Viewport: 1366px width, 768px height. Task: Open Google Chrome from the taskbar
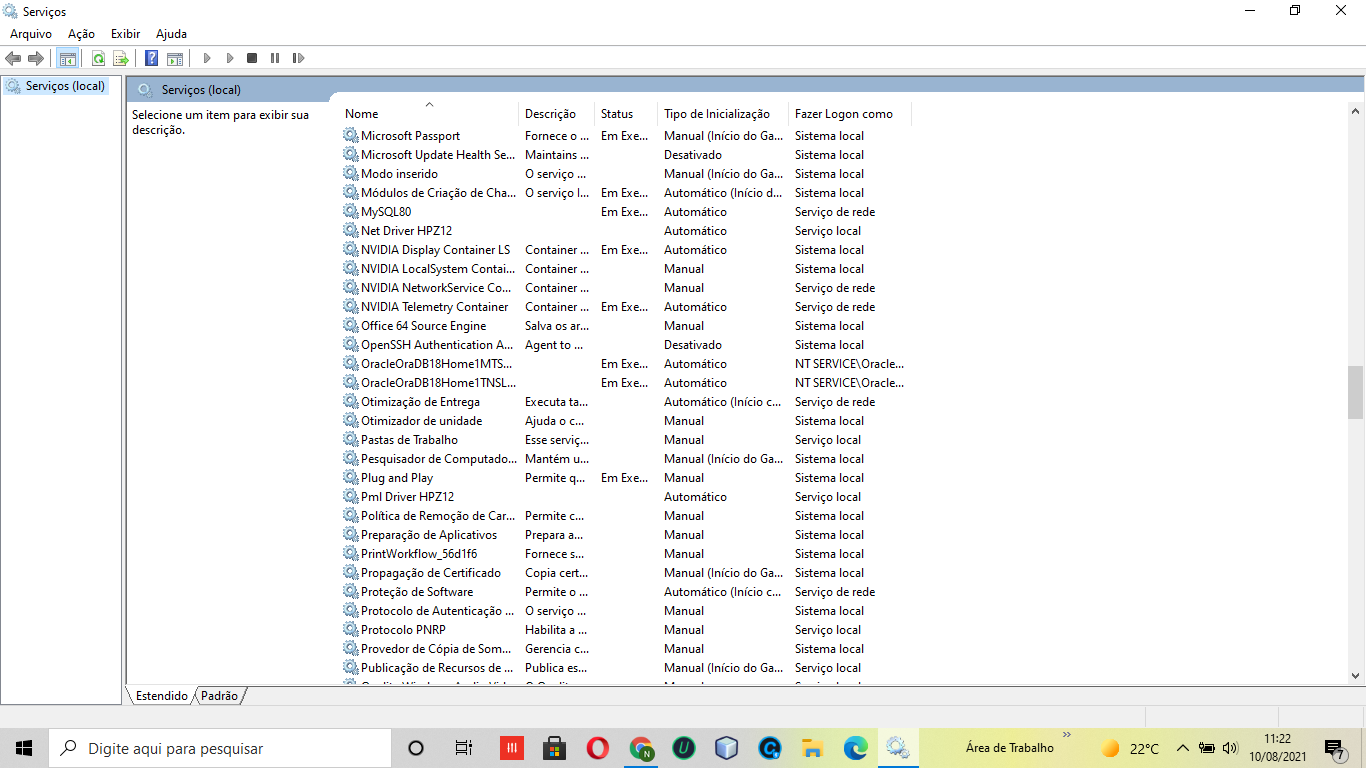pyautogui.click(x=641, y=748)
